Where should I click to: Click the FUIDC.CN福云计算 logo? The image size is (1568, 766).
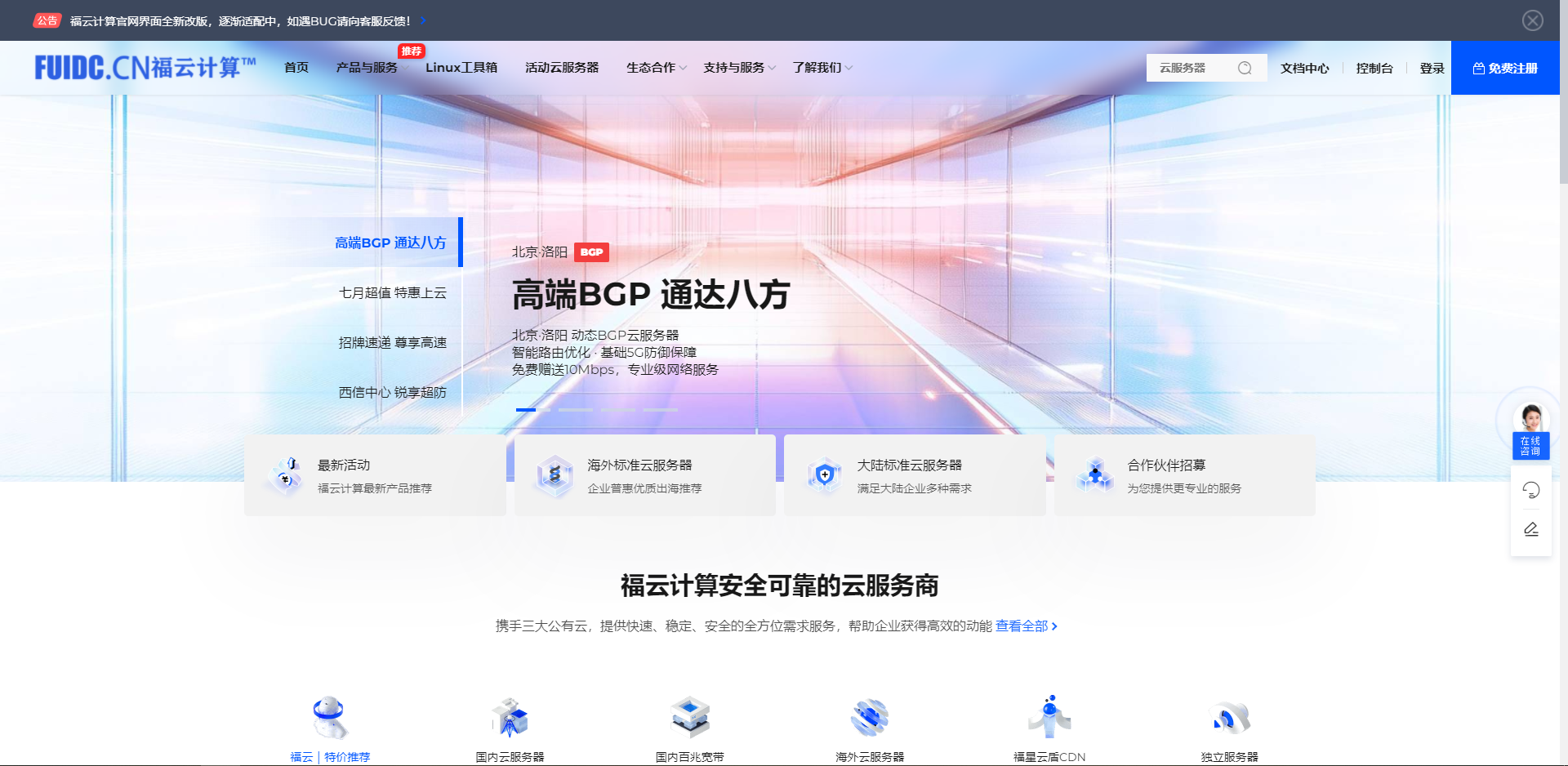(145, 67)
